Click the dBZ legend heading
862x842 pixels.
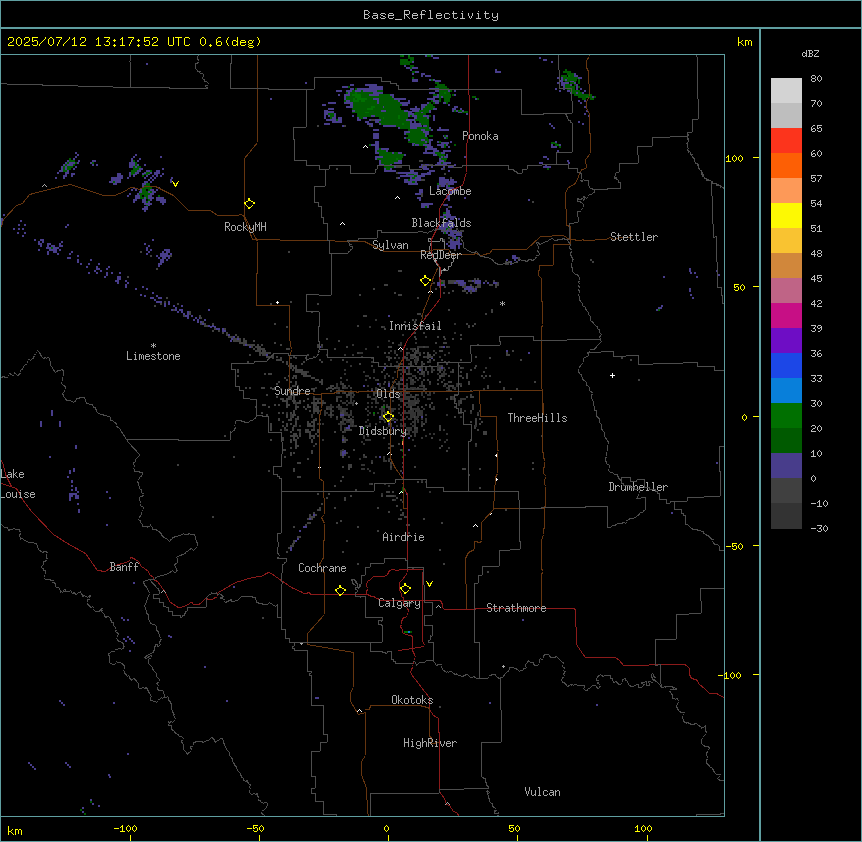810,53
